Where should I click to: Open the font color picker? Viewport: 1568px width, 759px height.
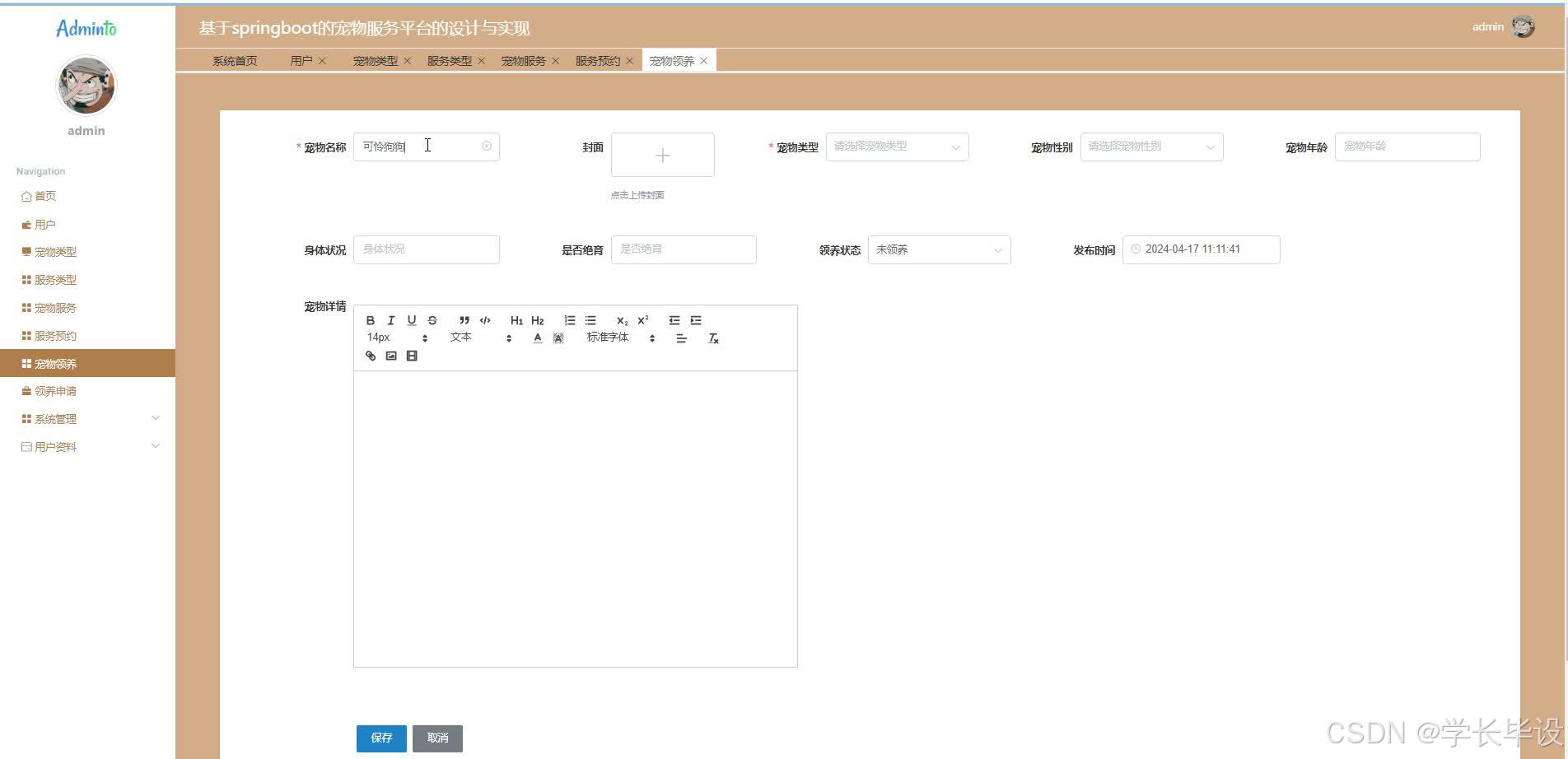(x=538, y=338)
